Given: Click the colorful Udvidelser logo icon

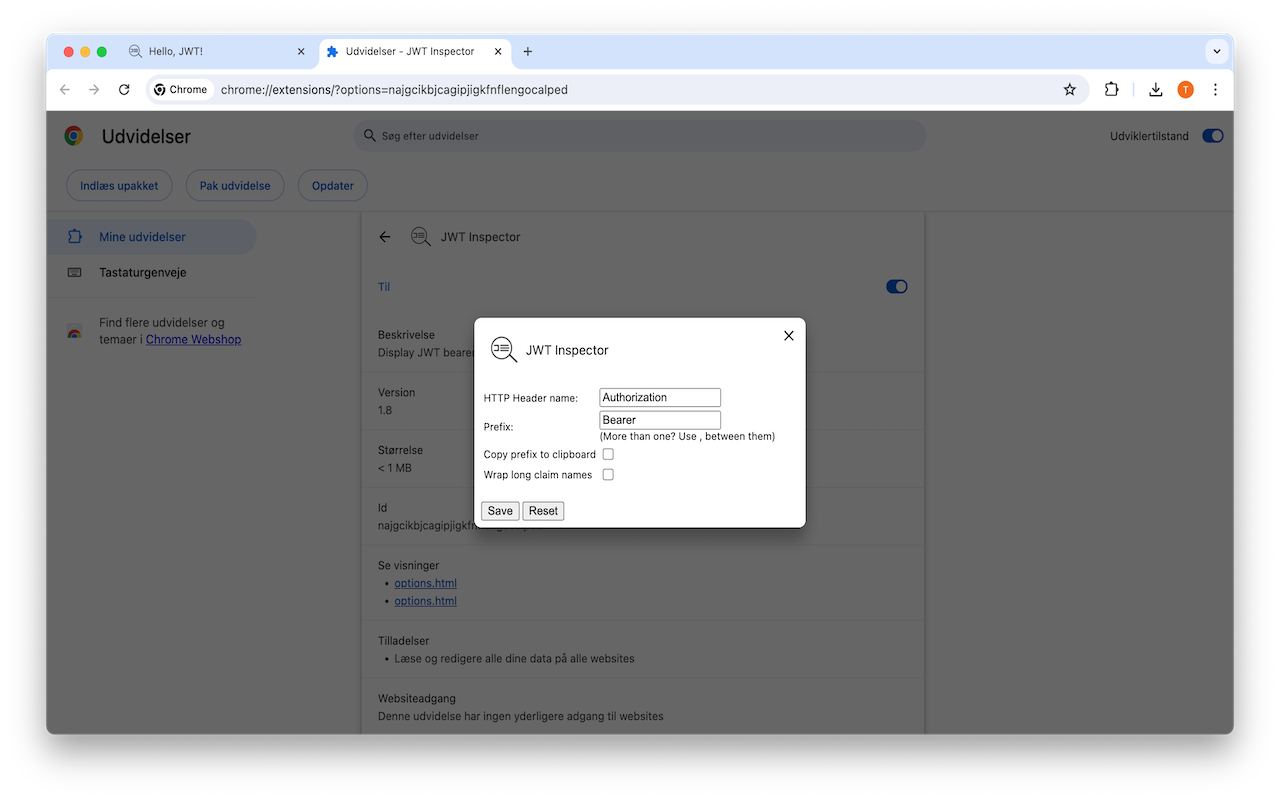Looking at the screenshot, I should coord(73,135).
